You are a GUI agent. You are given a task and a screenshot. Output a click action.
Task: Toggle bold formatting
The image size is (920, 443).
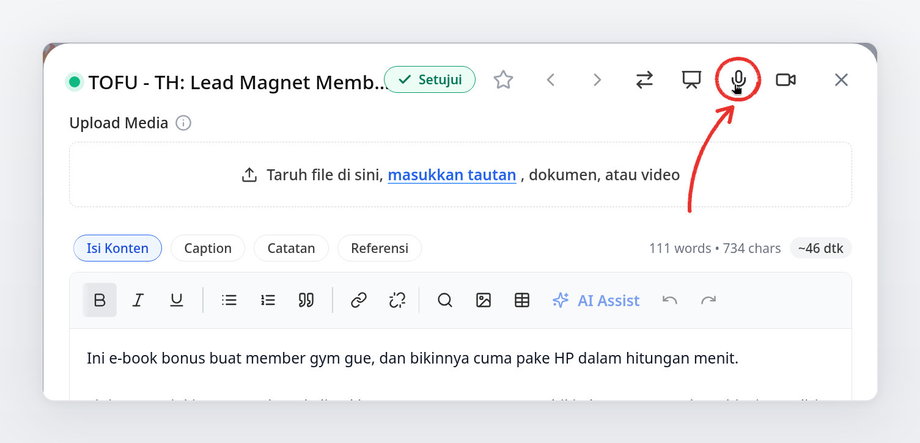click(x=100, y=300)
